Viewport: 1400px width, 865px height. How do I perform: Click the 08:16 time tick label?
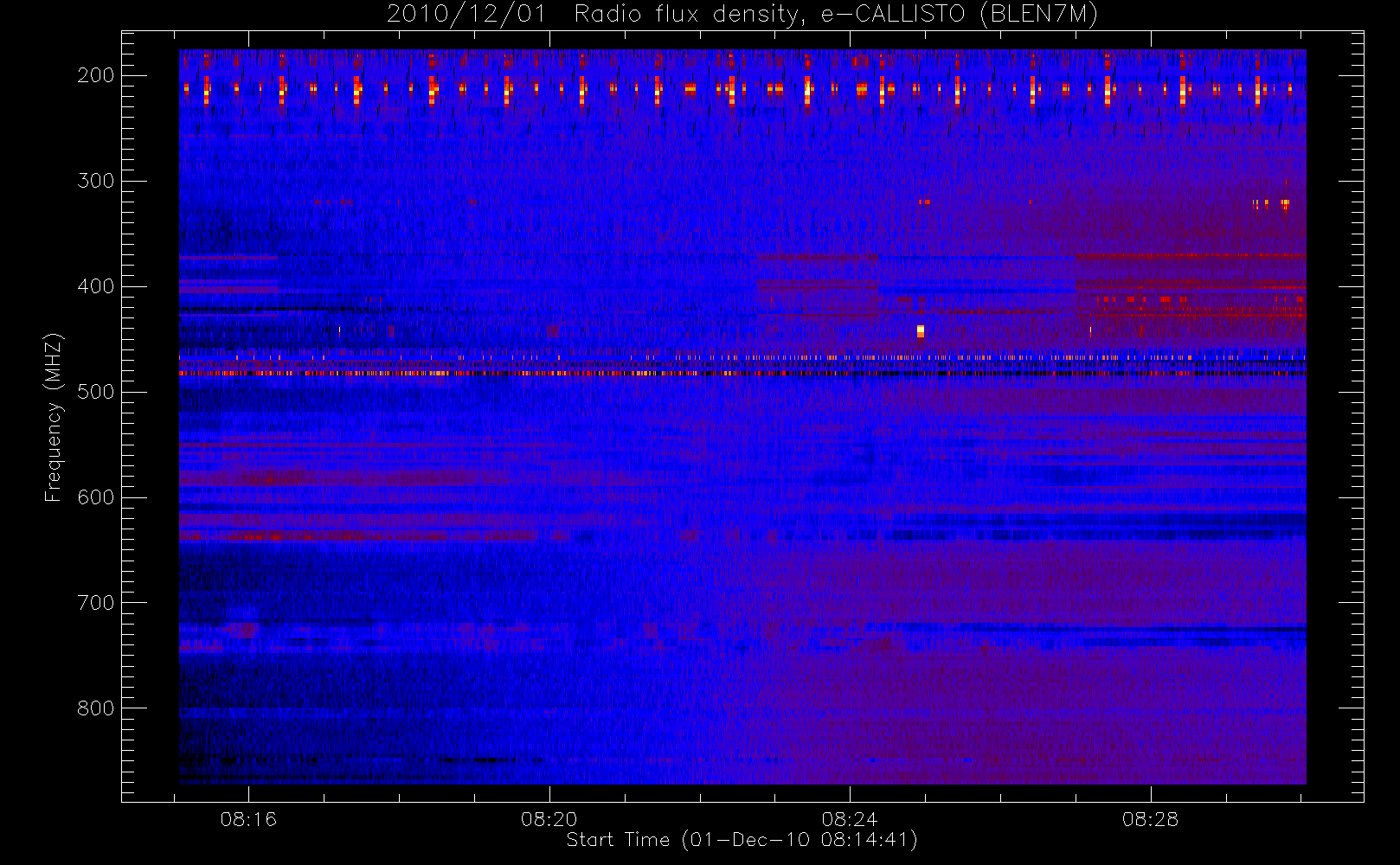pyautogui.click(x=248, y=819)
